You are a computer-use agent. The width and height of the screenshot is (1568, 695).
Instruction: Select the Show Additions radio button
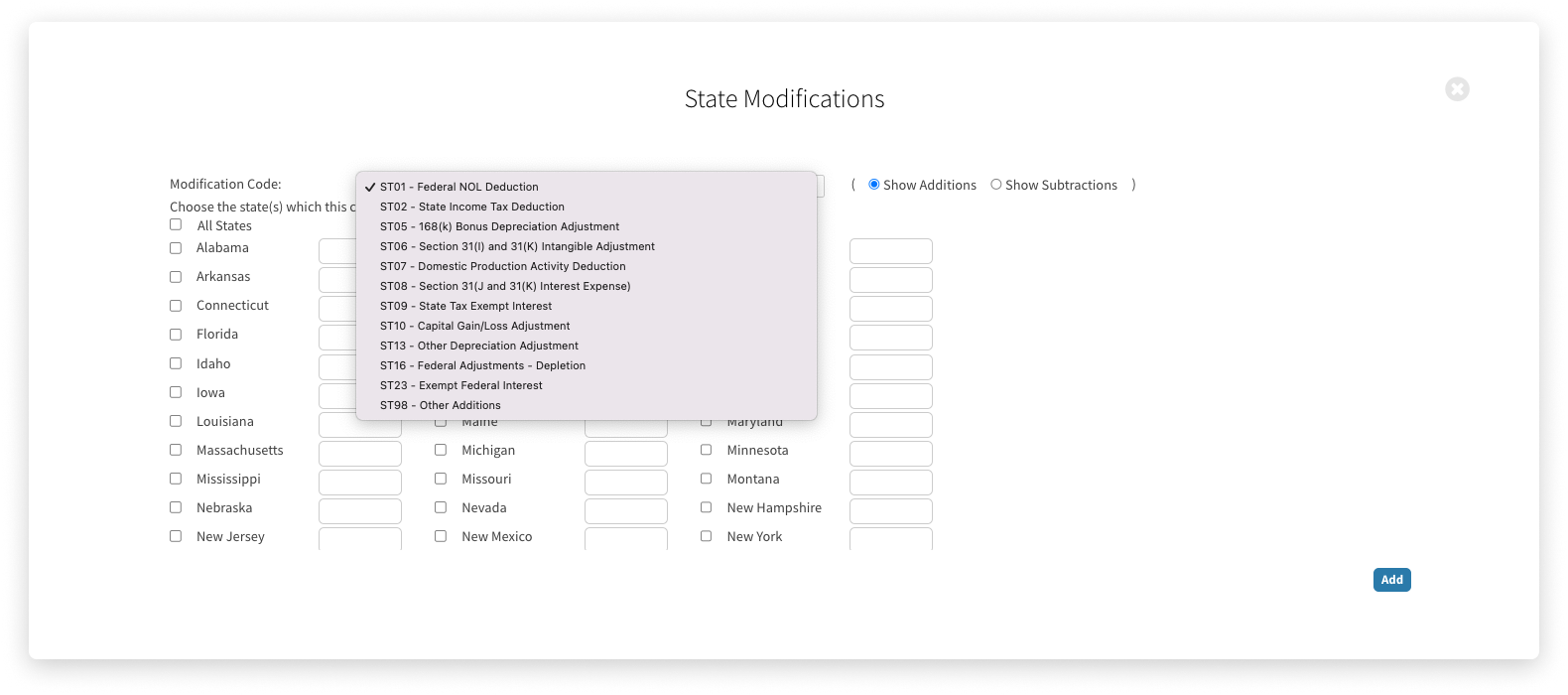point(874,185)
